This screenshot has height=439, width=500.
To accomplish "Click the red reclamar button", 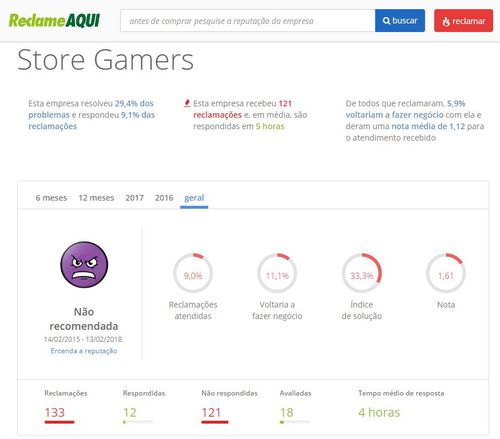I will pyautogui.click(x=463, y=21).
